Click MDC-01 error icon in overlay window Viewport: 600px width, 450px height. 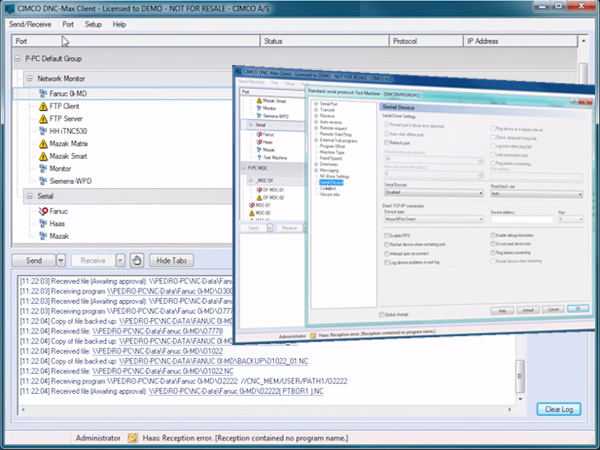pos(252,205)
